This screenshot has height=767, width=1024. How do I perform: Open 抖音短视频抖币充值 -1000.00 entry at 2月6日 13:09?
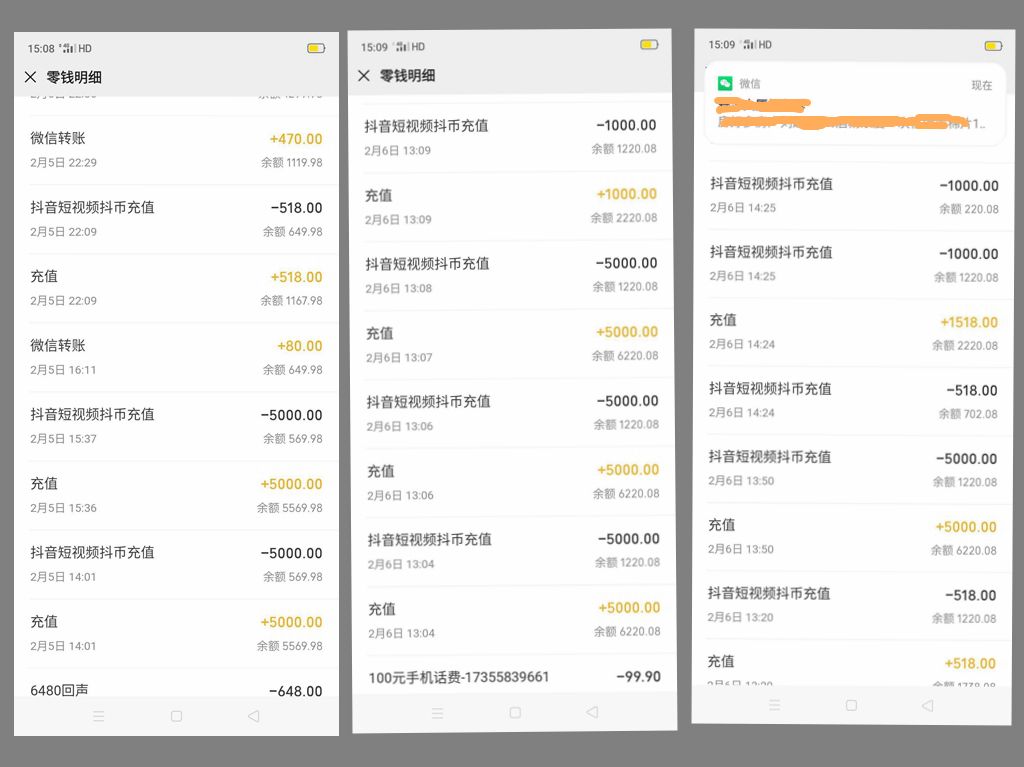[511, 137]
